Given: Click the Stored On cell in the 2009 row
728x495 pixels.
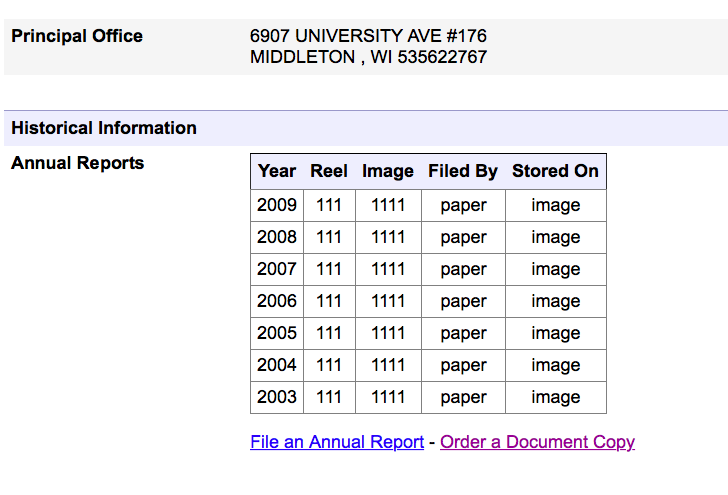Looking at the screenshot, I should click(x=556, y=205).
